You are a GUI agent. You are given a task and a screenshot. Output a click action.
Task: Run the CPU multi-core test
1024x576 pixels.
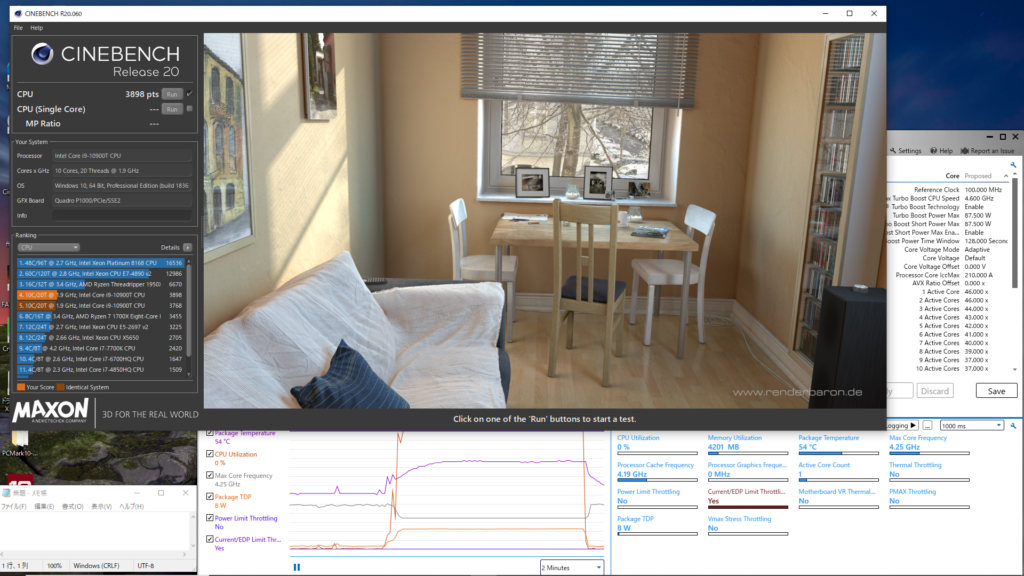click(x=172, y=94)
